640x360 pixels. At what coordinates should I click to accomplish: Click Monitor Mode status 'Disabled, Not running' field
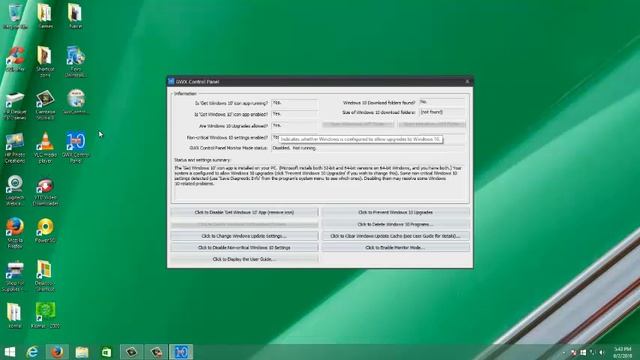coord(368,148)
